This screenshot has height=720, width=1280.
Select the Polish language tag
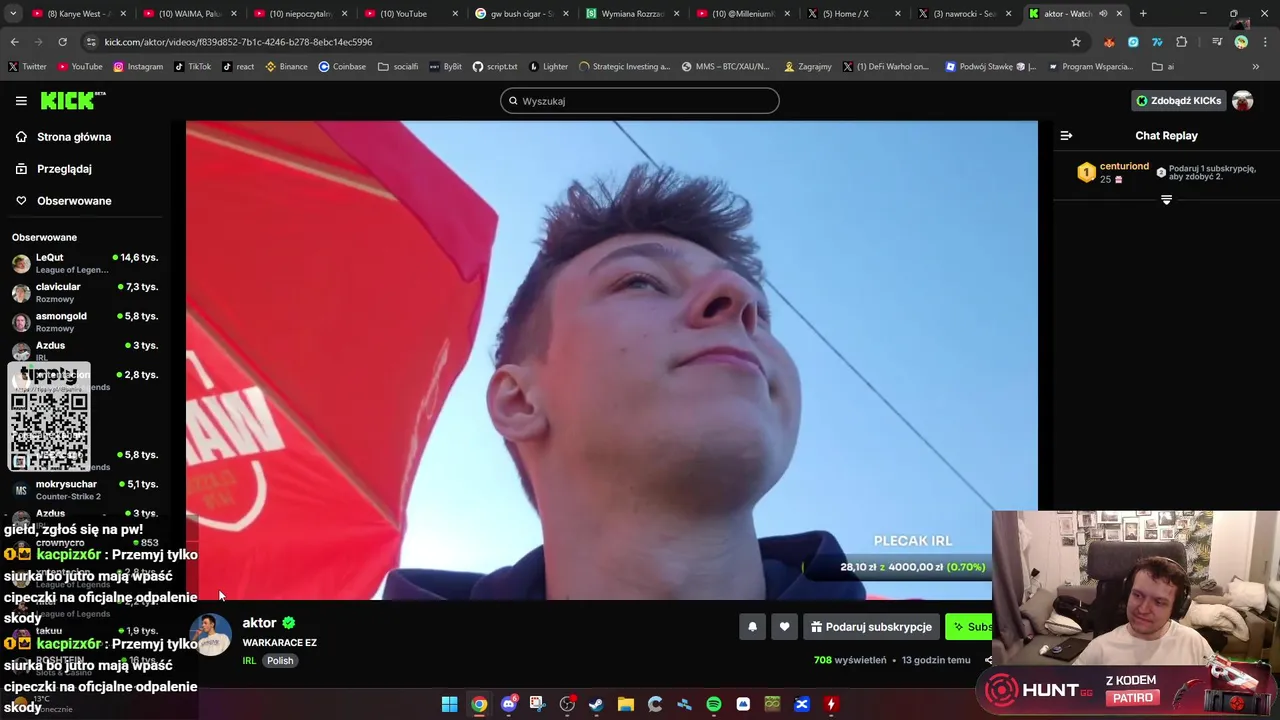280,661
